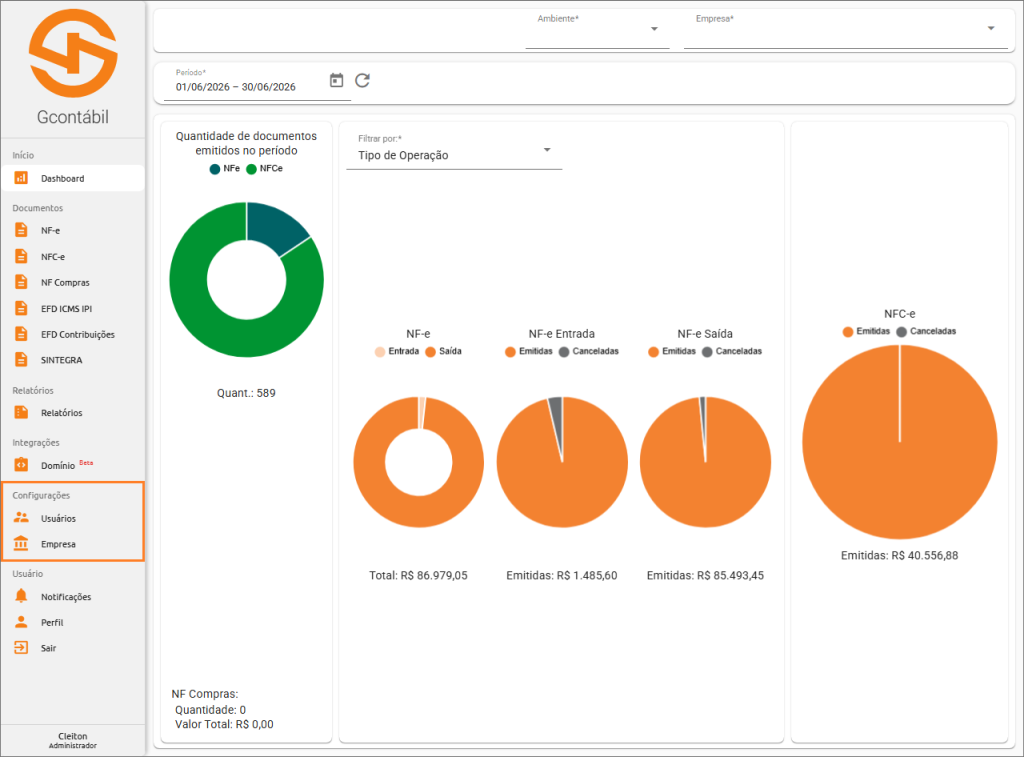Image resolution: width=1024 pixels, height=757 pixels.
Task: Click the Saída orange legend swatch
Action: click(x=430, y=352)
